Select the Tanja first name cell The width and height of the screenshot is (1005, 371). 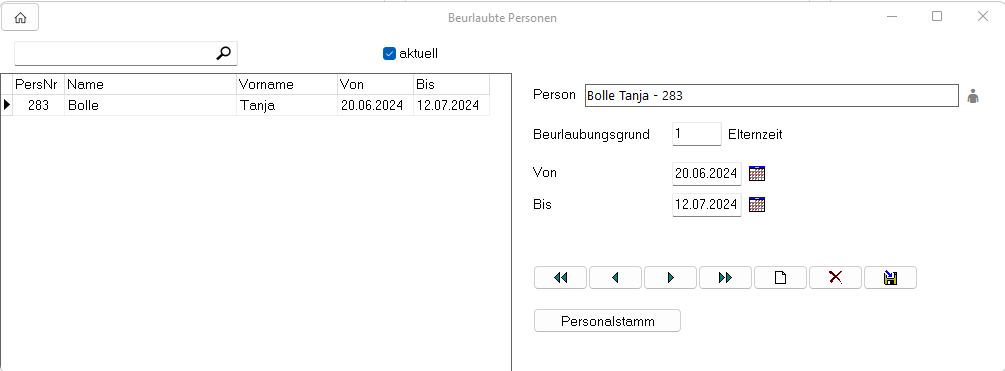[287, 105]
